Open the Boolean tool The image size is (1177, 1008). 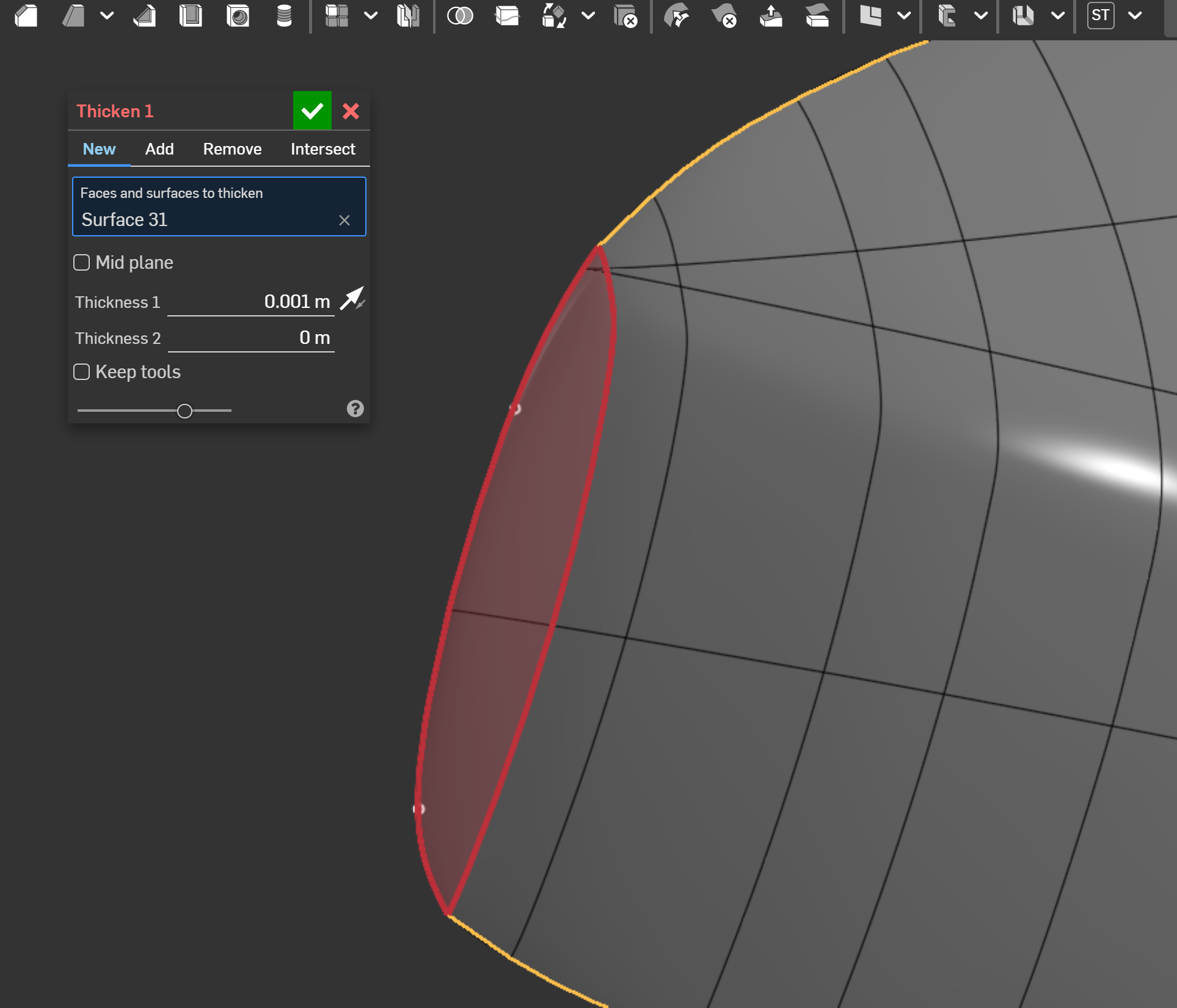[x=460, y=16]
